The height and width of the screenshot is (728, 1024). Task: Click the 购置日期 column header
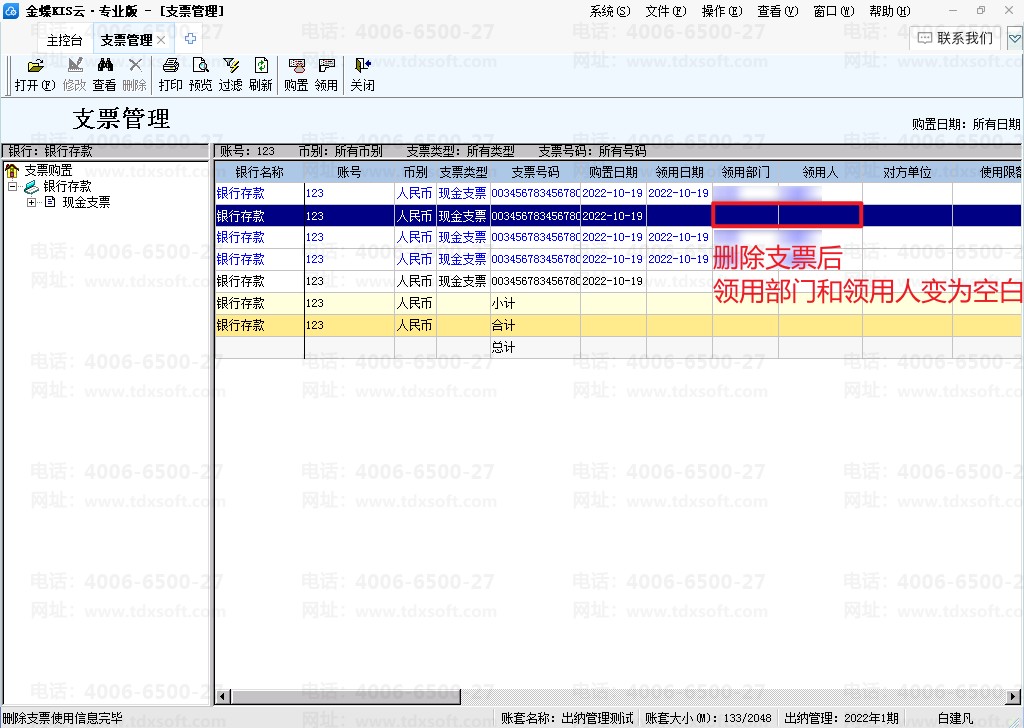tap(613, 172)
